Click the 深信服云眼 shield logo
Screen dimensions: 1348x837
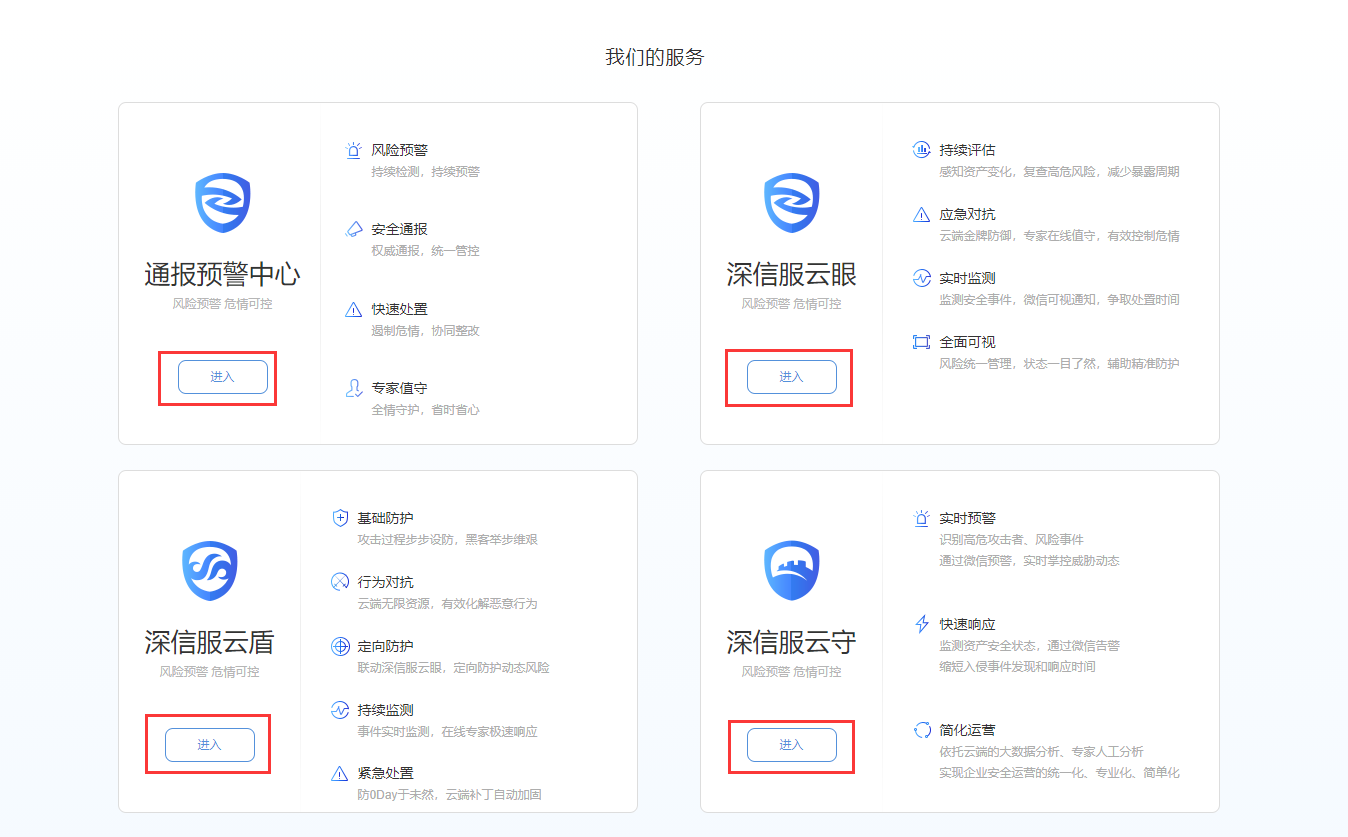791,203
